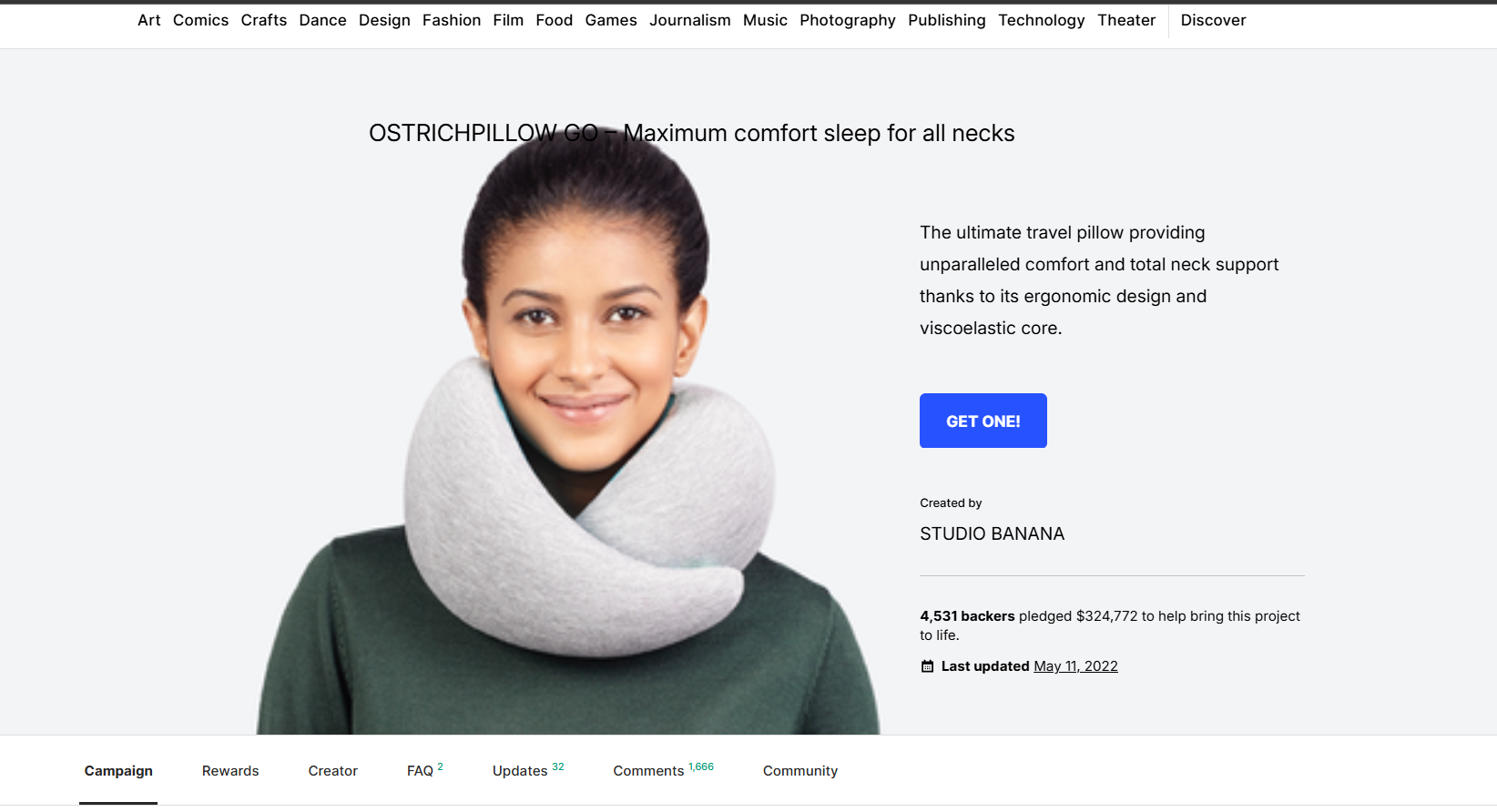Click the GET ONE! button
This screenshot has width=1497, height=812.
click(x=983, y=421)
